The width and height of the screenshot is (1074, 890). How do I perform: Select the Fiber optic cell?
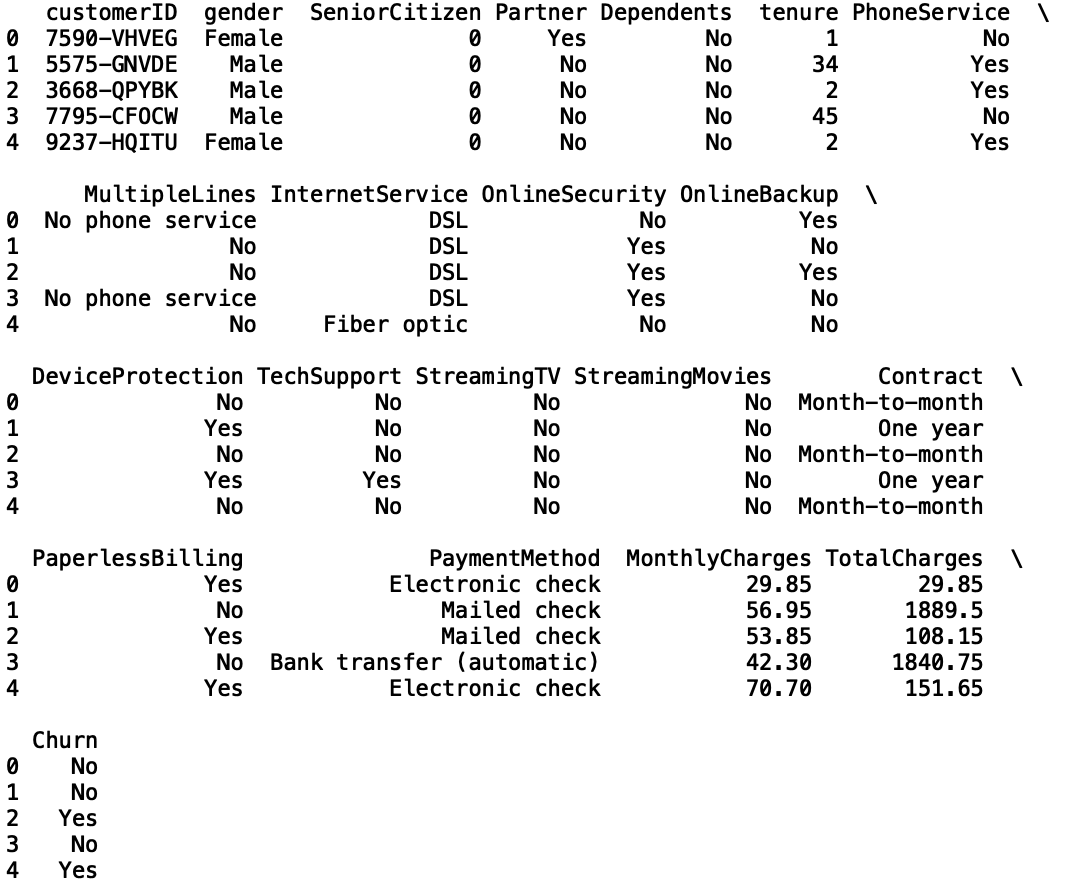[395, 324]
